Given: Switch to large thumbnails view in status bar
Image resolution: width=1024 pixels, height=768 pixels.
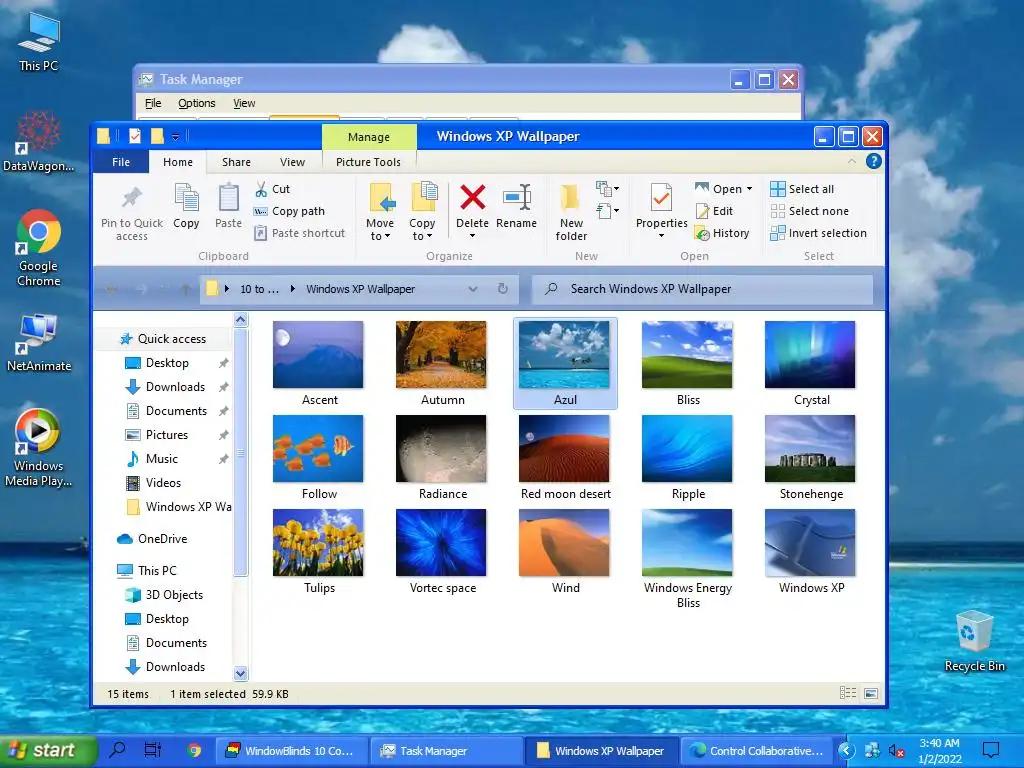Looking at the screenshot, I should (871, 693).
